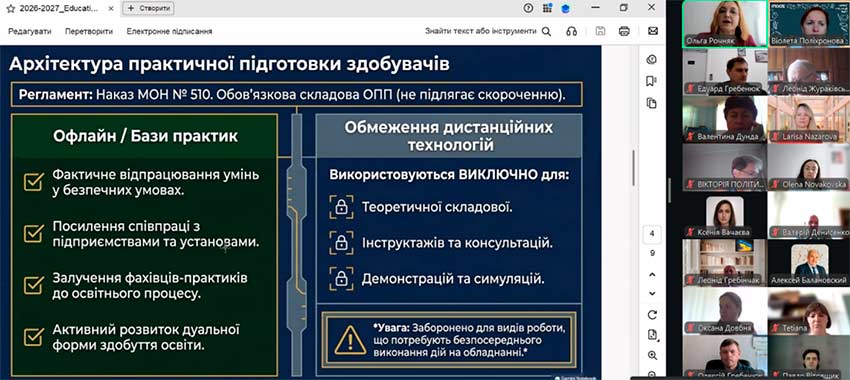The width and height of the screenshot is (850, 380).
Task: Click the 'Знайти текст або інструменти' search field
Action: coord(480,31)
